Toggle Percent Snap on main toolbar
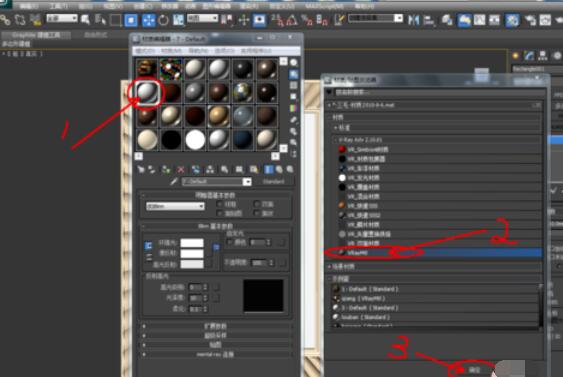 coord(307,20)
